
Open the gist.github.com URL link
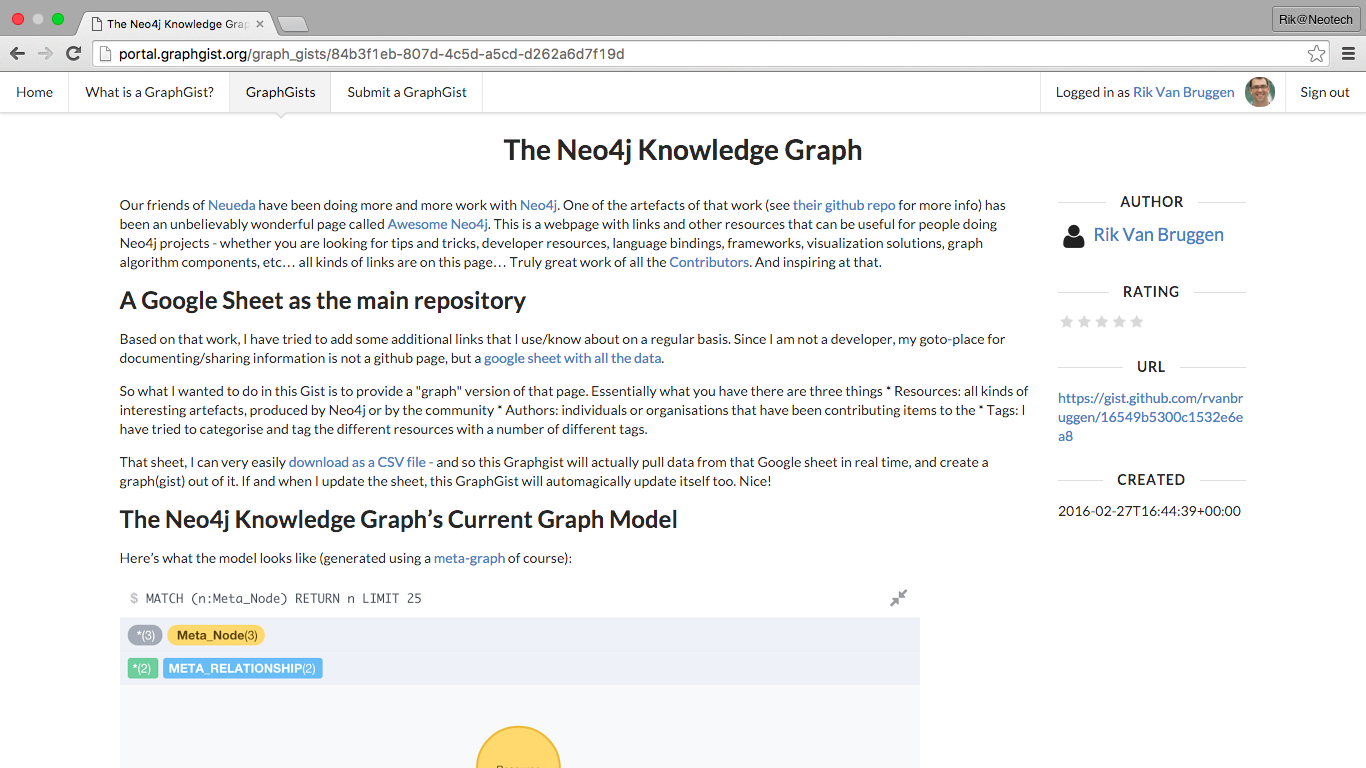[x=1150, y=417]
